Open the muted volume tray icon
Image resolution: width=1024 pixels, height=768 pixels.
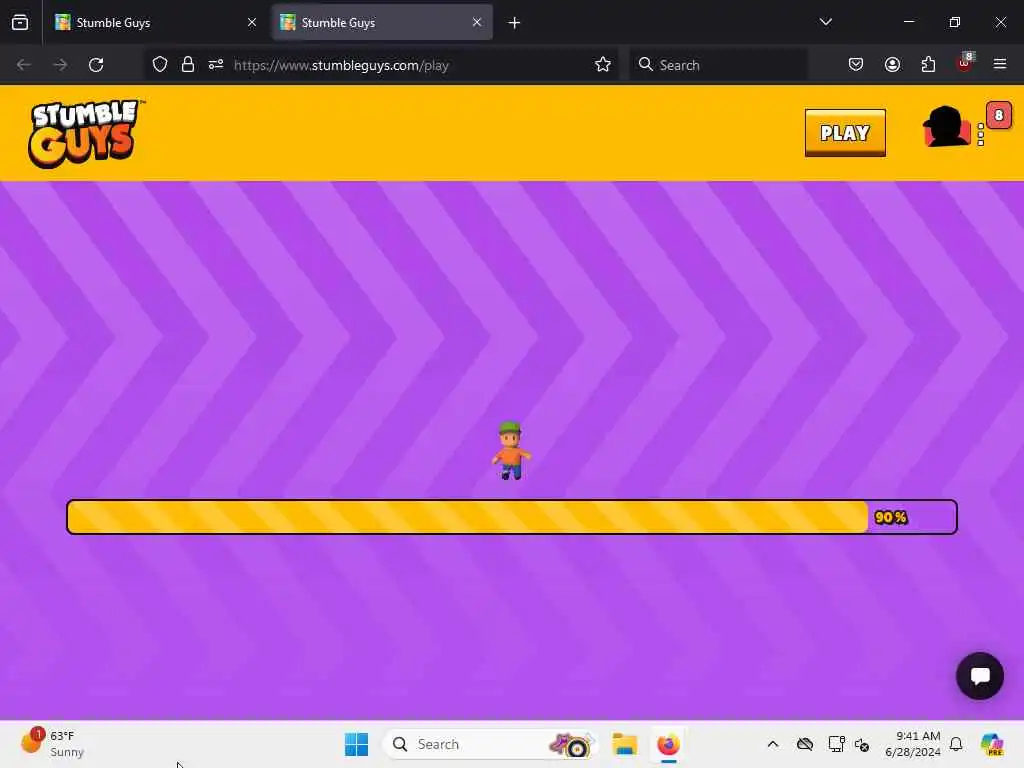[862, 744]
